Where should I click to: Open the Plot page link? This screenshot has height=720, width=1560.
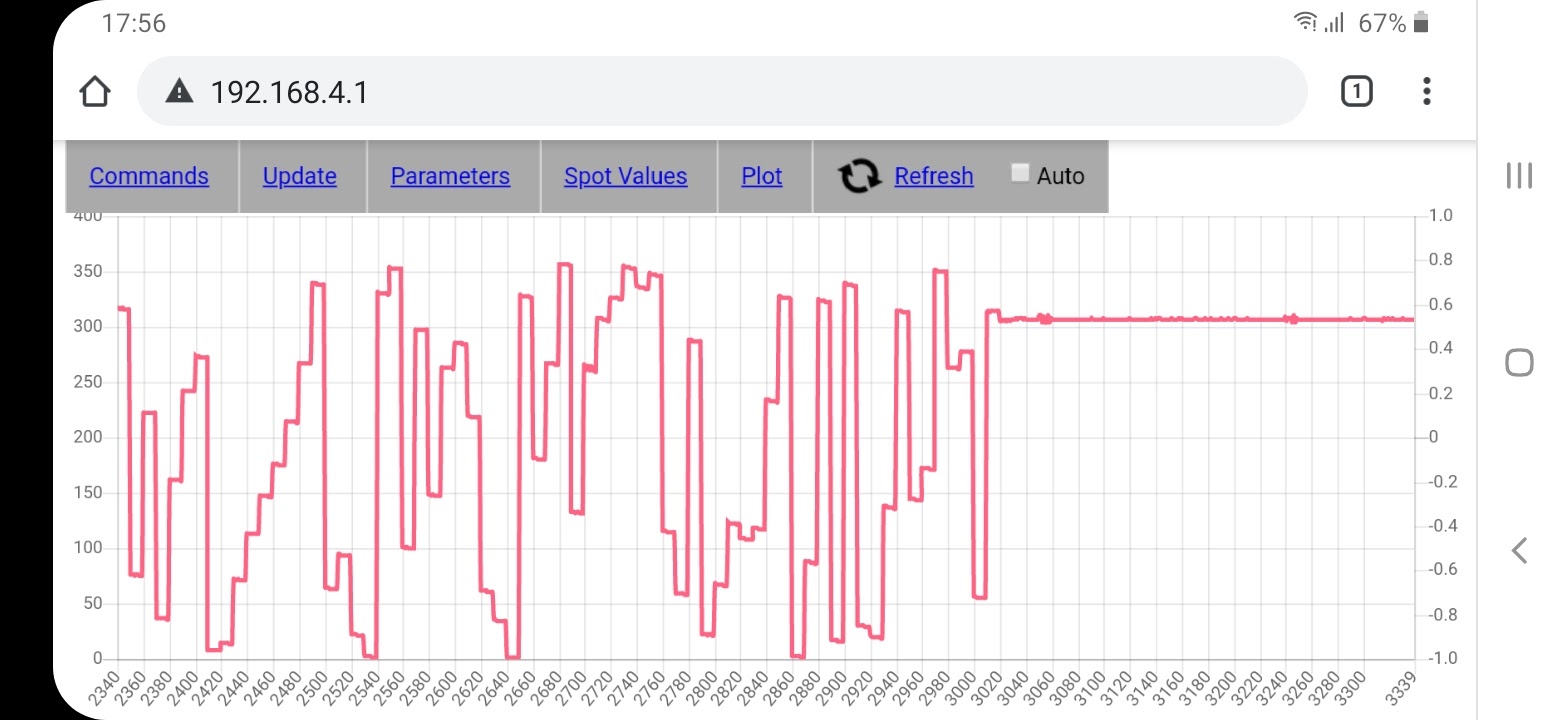click(761, 176)
